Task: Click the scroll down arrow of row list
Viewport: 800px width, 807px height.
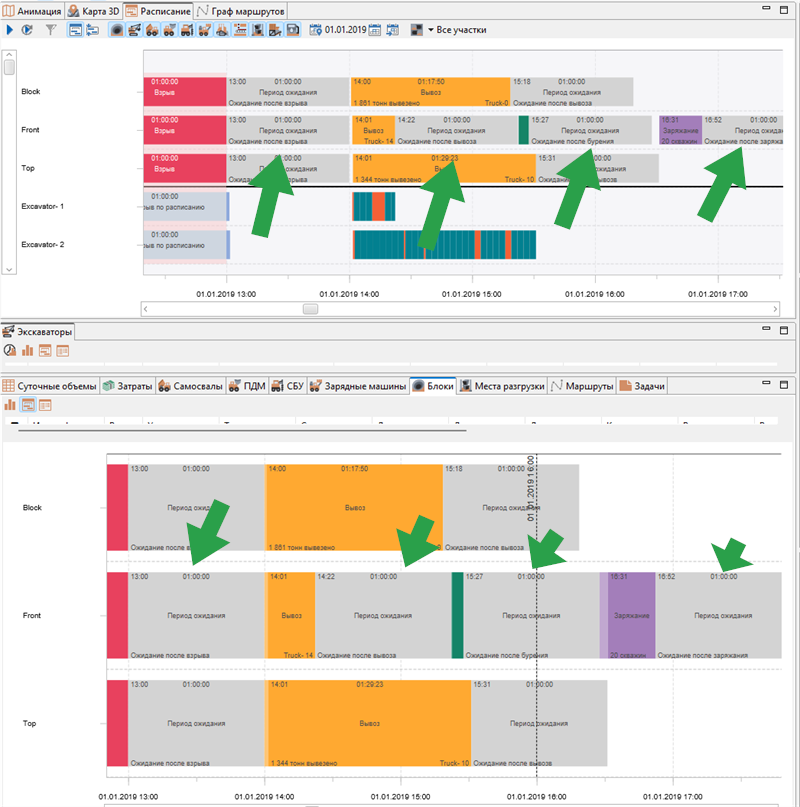Action: pyautogui.click(x=9, y=269)
